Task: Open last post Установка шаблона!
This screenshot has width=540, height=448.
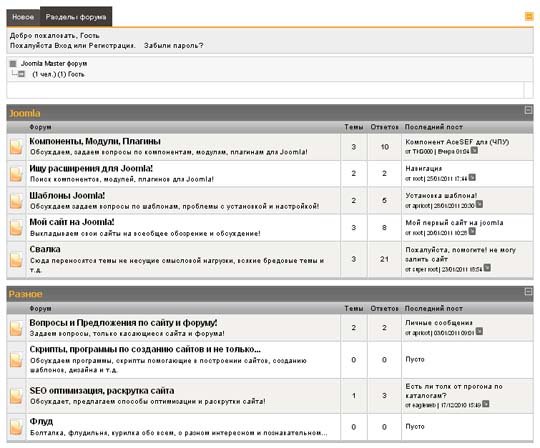Action: (441, 196)
